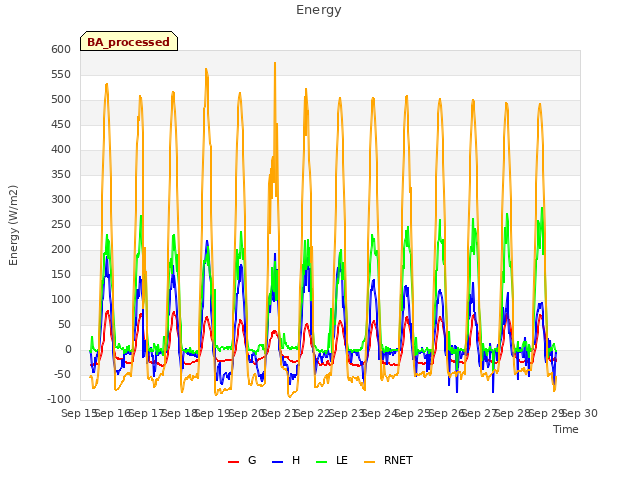
Task: Select the LE legend label
Action: pyautogui.click(x=342, y=460)
